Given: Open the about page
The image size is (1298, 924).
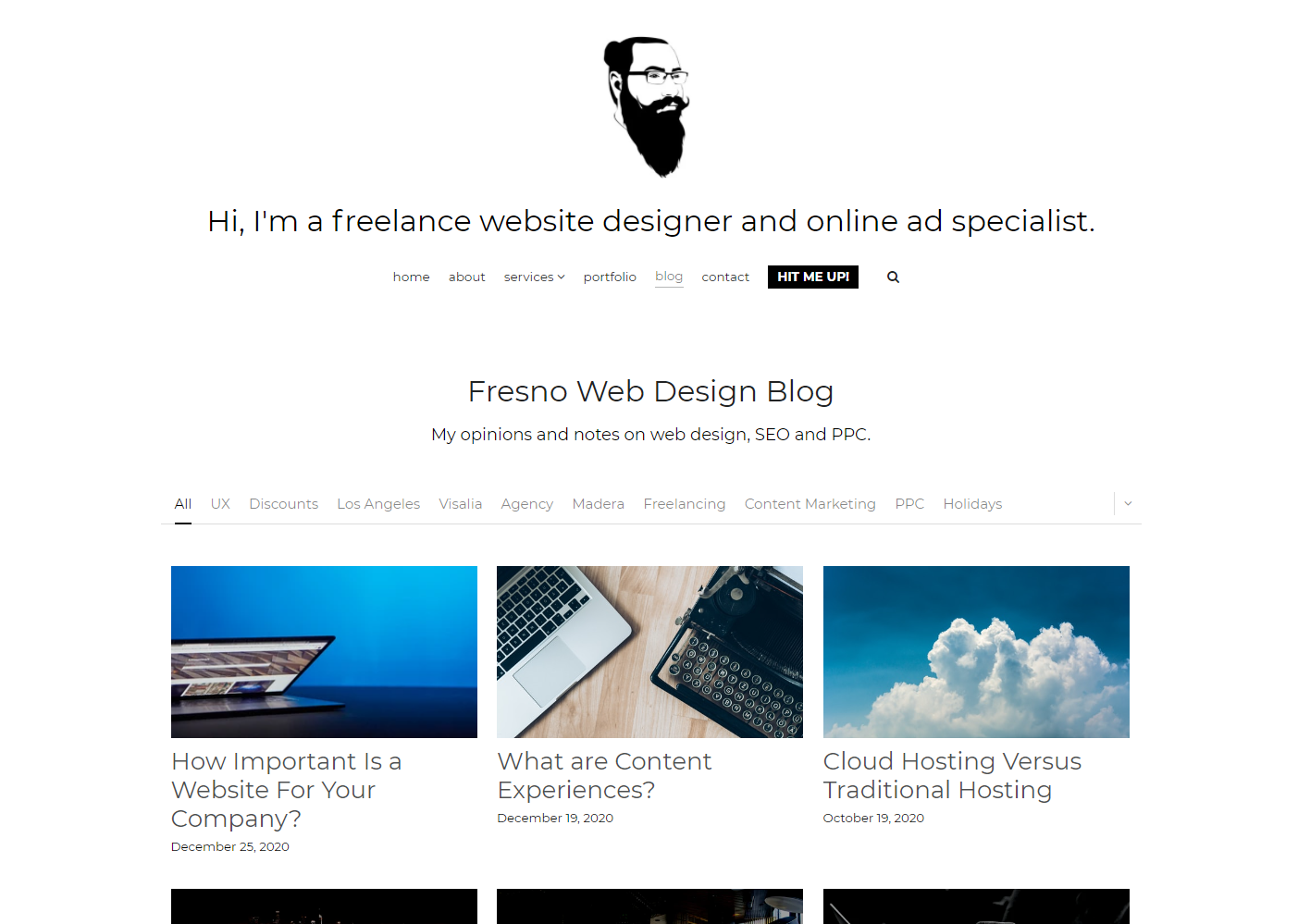Looking at the screenshot, I should pos(466,277).
